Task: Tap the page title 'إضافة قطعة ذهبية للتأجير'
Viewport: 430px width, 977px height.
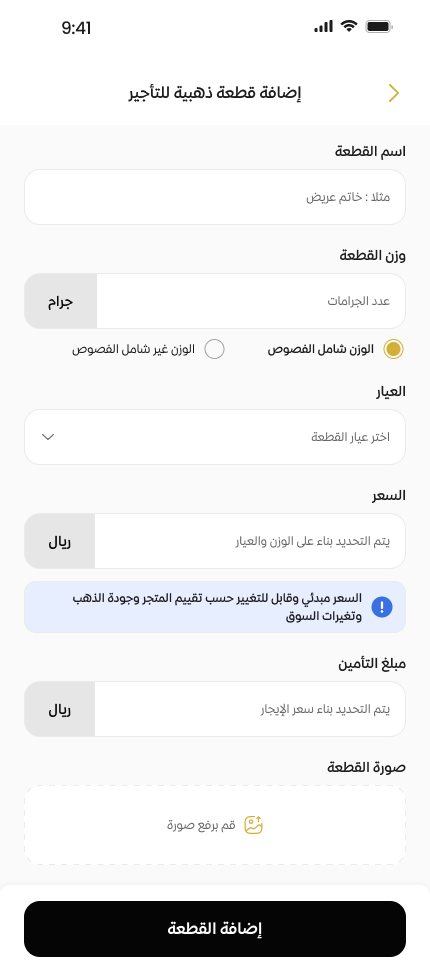Action: point(215,93)
